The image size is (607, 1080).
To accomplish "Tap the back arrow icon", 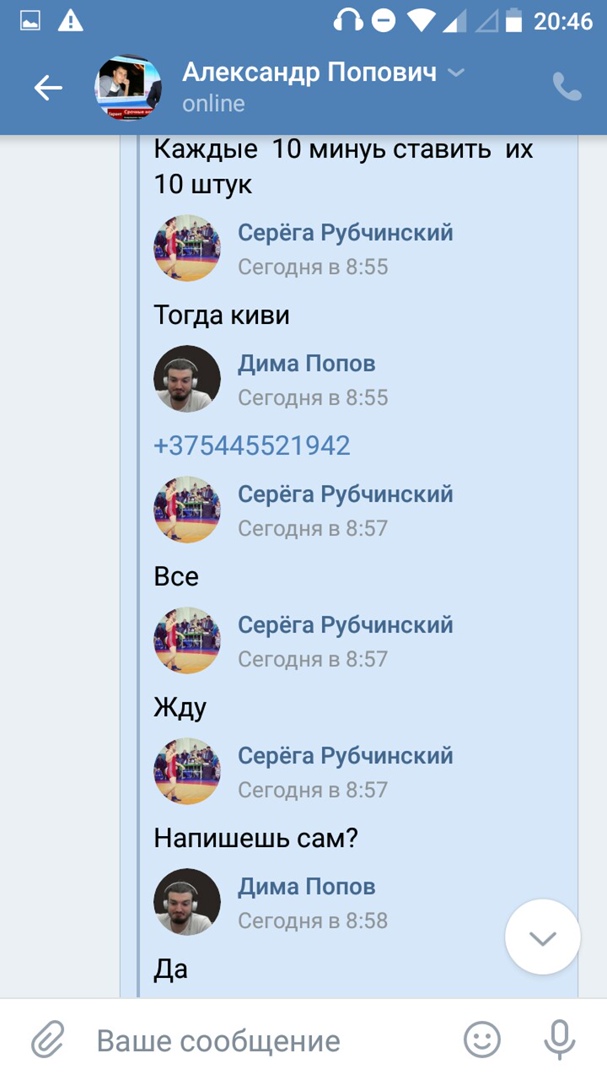I will 48,88.
